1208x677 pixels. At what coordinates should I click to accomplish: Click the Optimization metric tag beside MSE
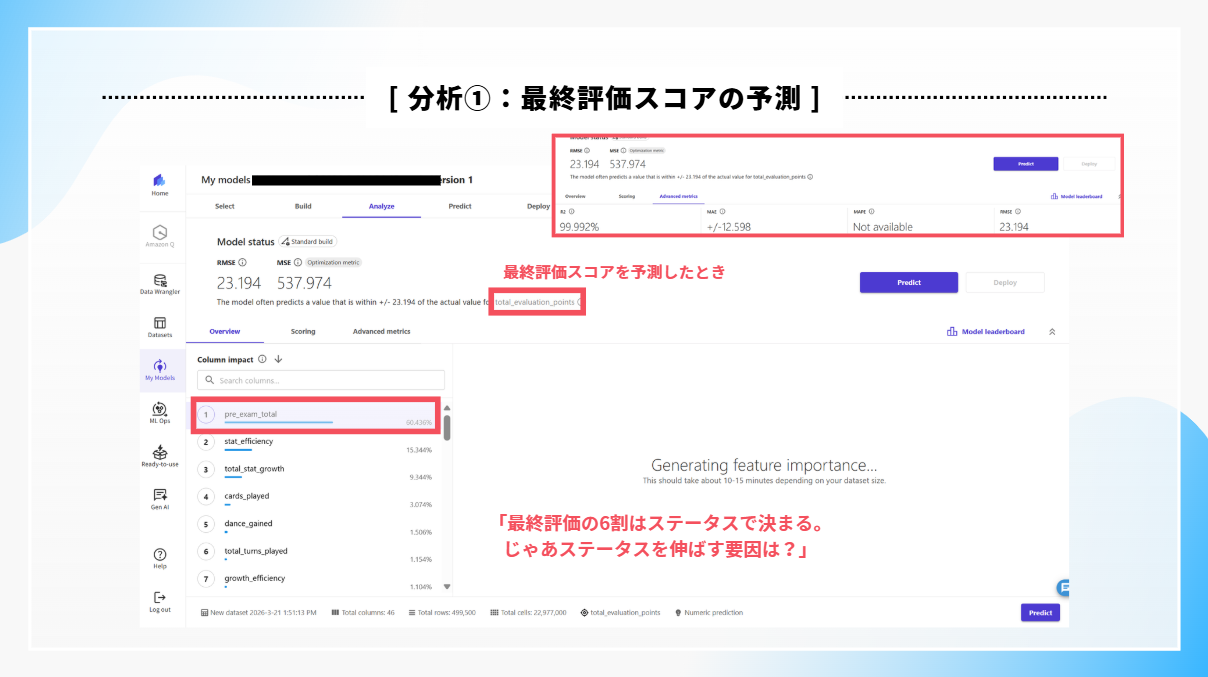pos(334,262)
